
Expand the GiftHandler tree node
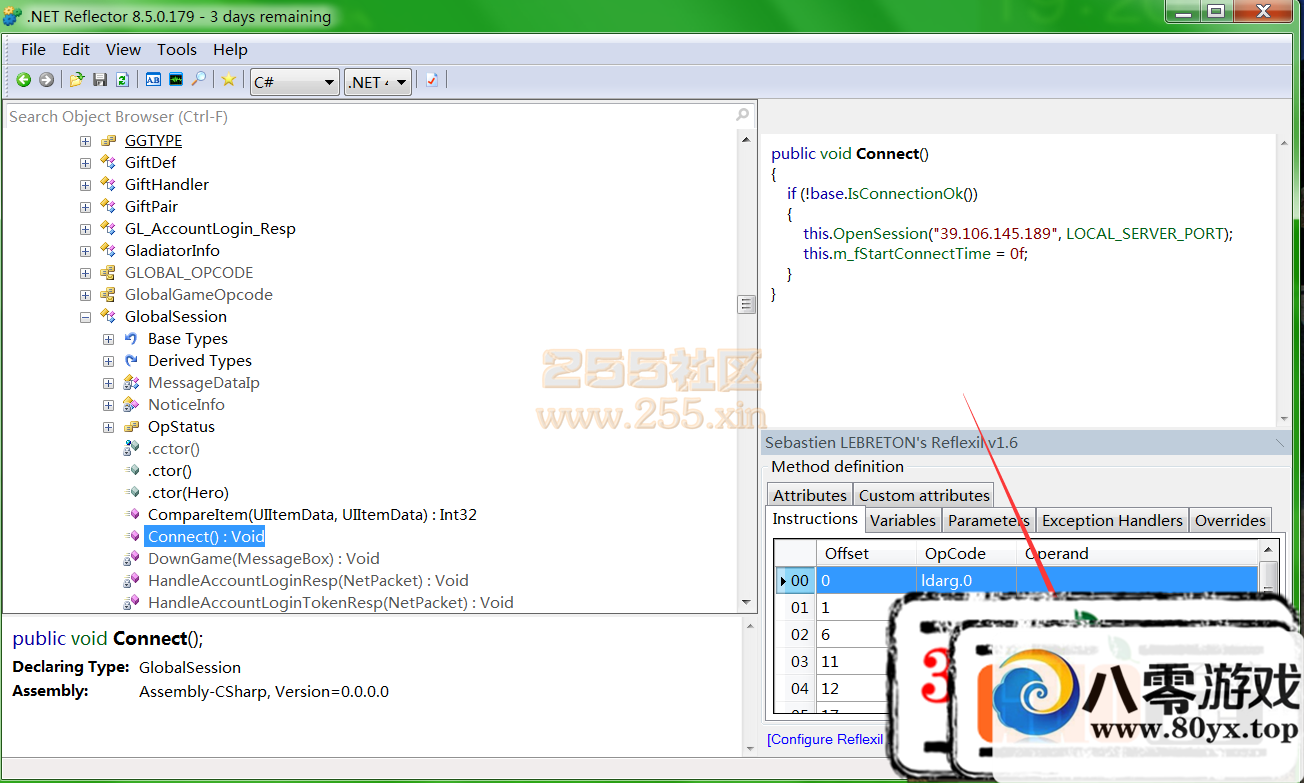pos(85,185)
